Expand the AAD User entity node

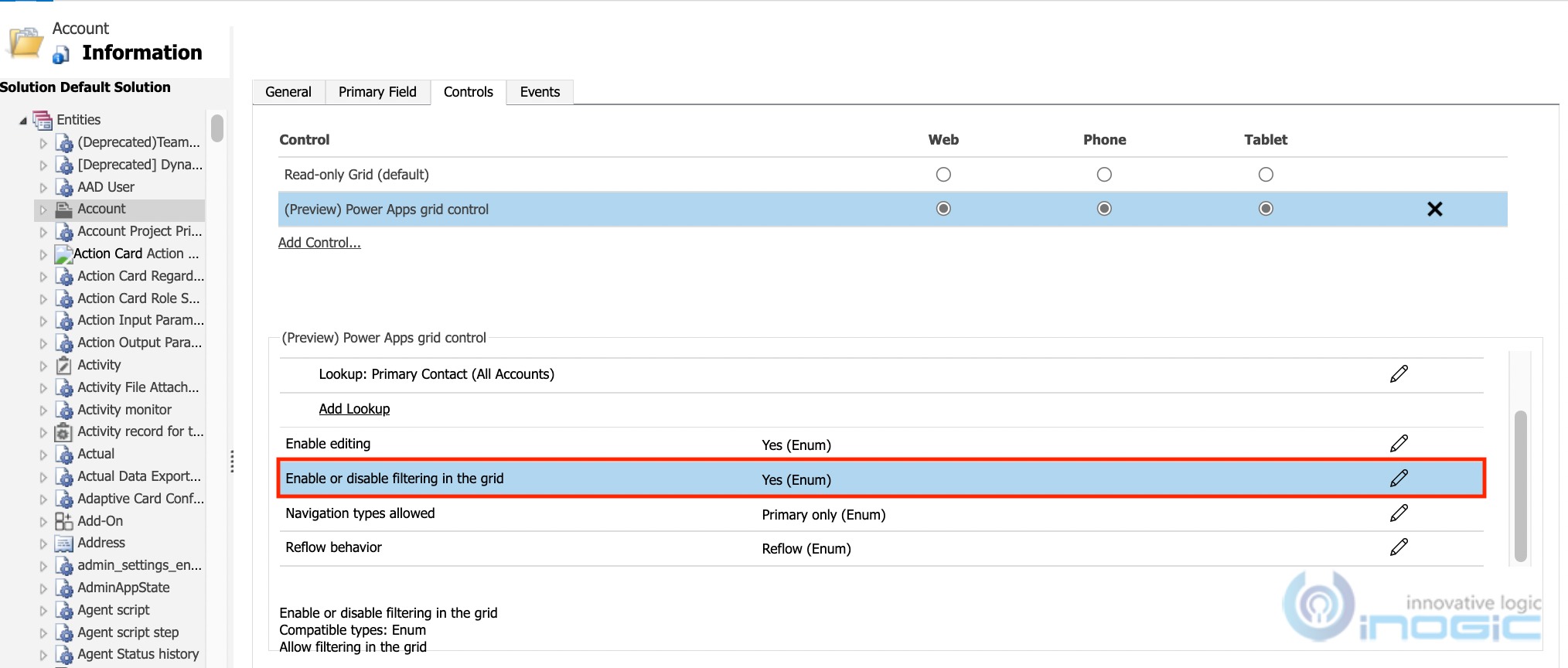43,187
